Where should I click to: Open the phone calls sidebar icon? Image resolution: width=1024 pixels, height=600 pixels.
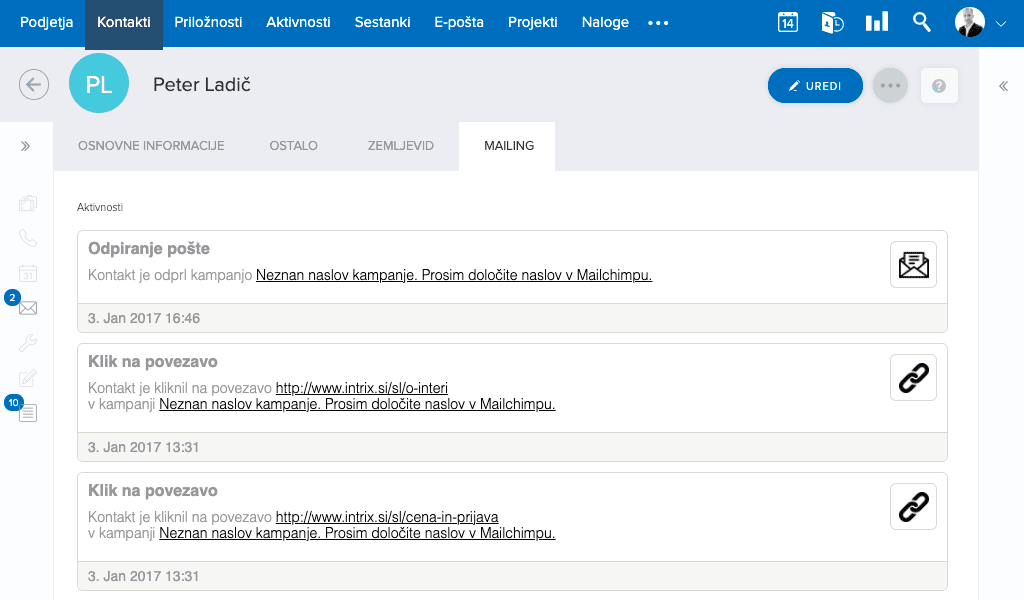point(27,238)
